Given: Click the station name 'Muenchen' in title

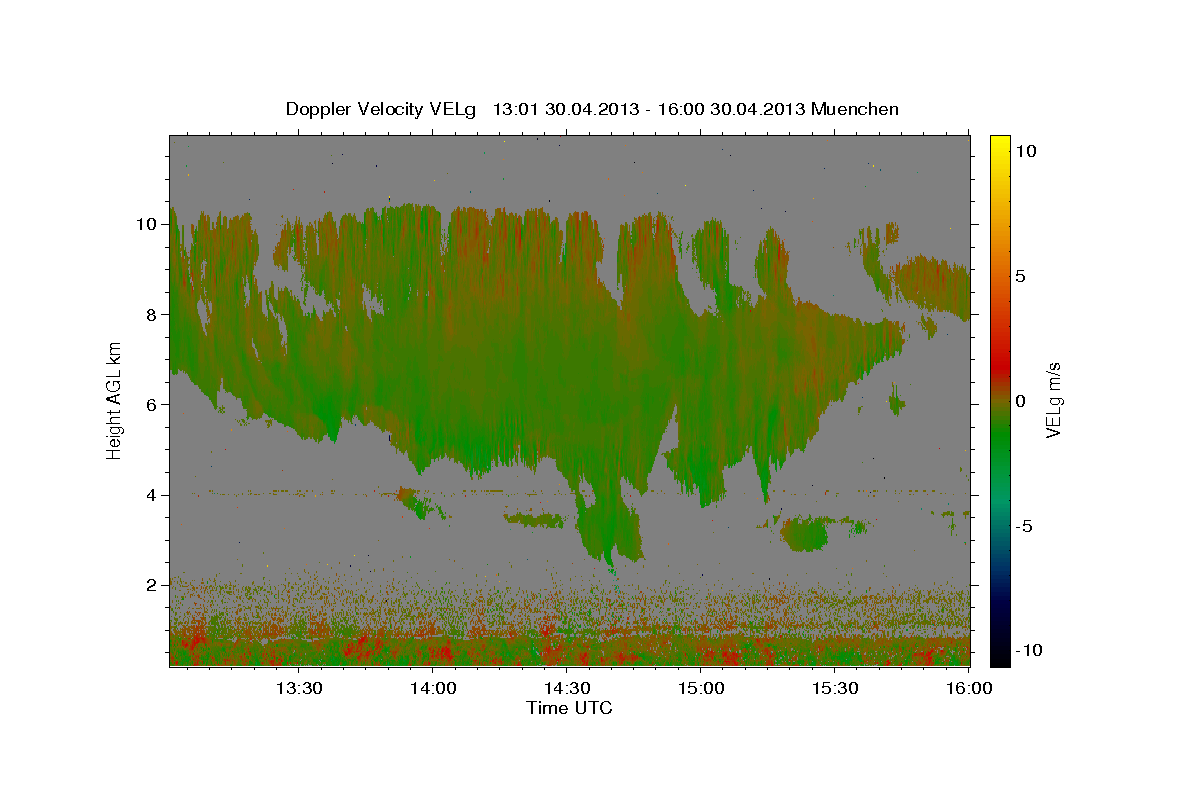Looking at the screenshot, I should pos(855,109).
